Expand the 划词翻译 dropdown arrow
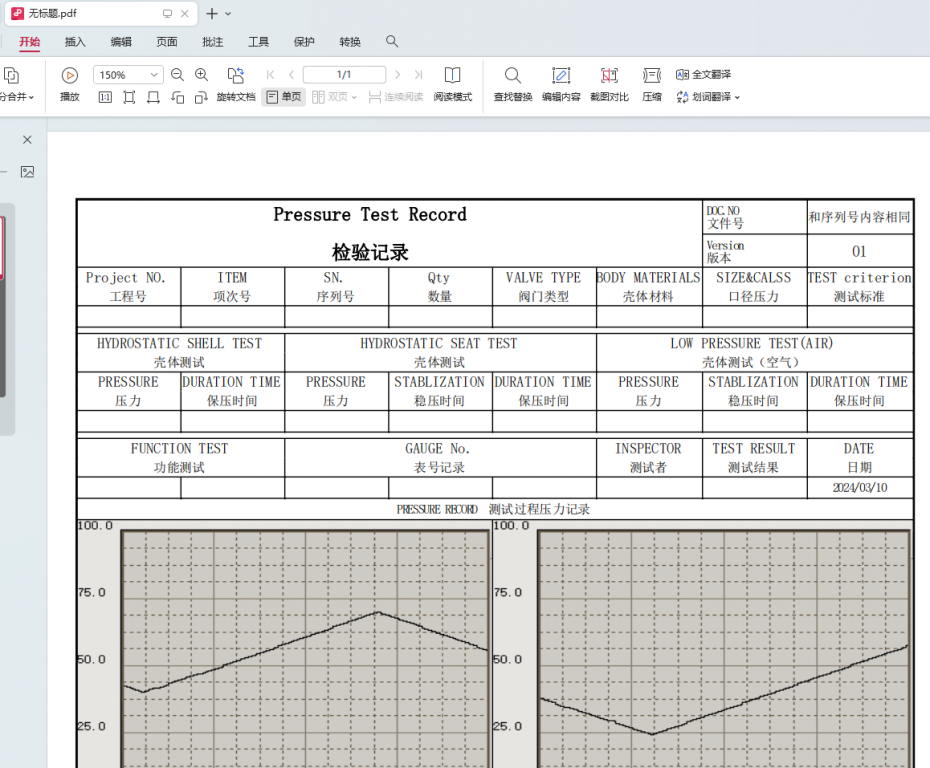The image size is (930, 768). pyautogui.click(x=737, y=97)
